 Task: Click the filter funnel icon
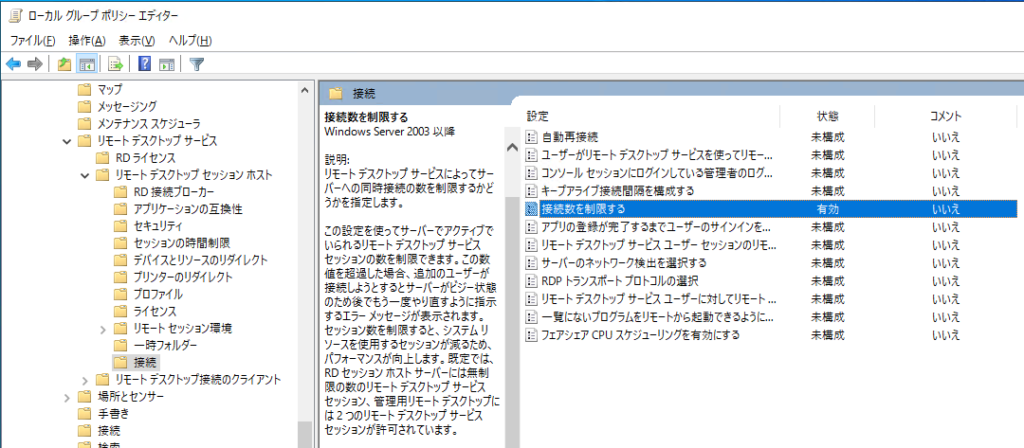point(196,64)
